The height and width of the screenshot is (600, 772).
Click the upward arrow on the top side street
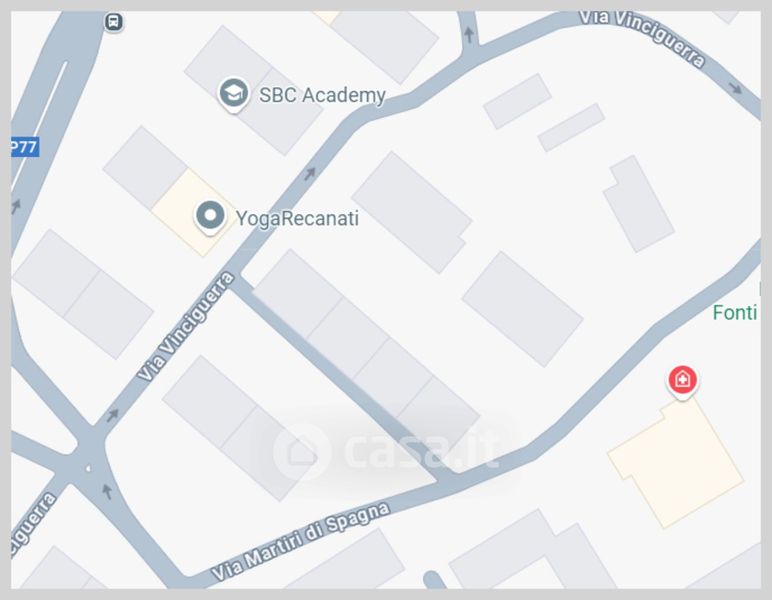coord(469,34)
